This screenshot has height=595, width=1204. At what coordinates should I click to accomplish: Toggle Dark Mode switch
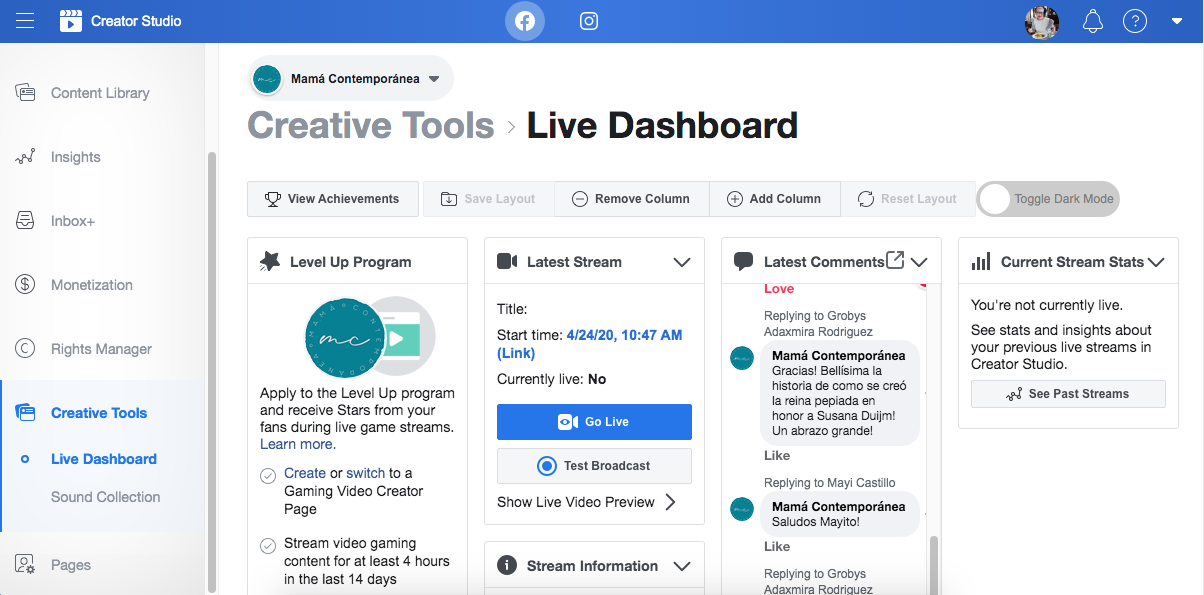click(x=1048, y=199)
